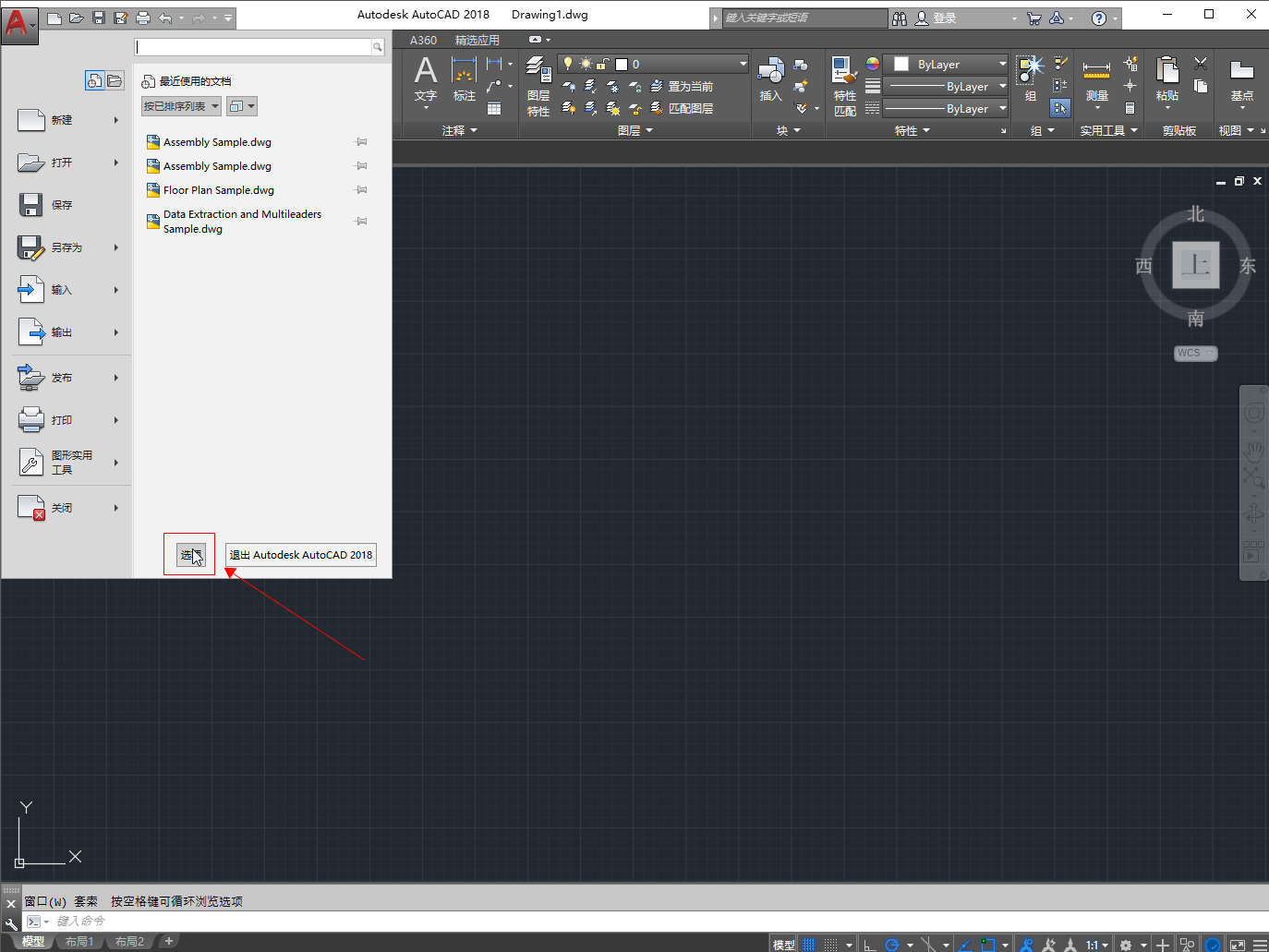Screen dimensions: 1269x952
Task: Toggle hardware acceleration icon in status bar
Action: coord(1214,945)
